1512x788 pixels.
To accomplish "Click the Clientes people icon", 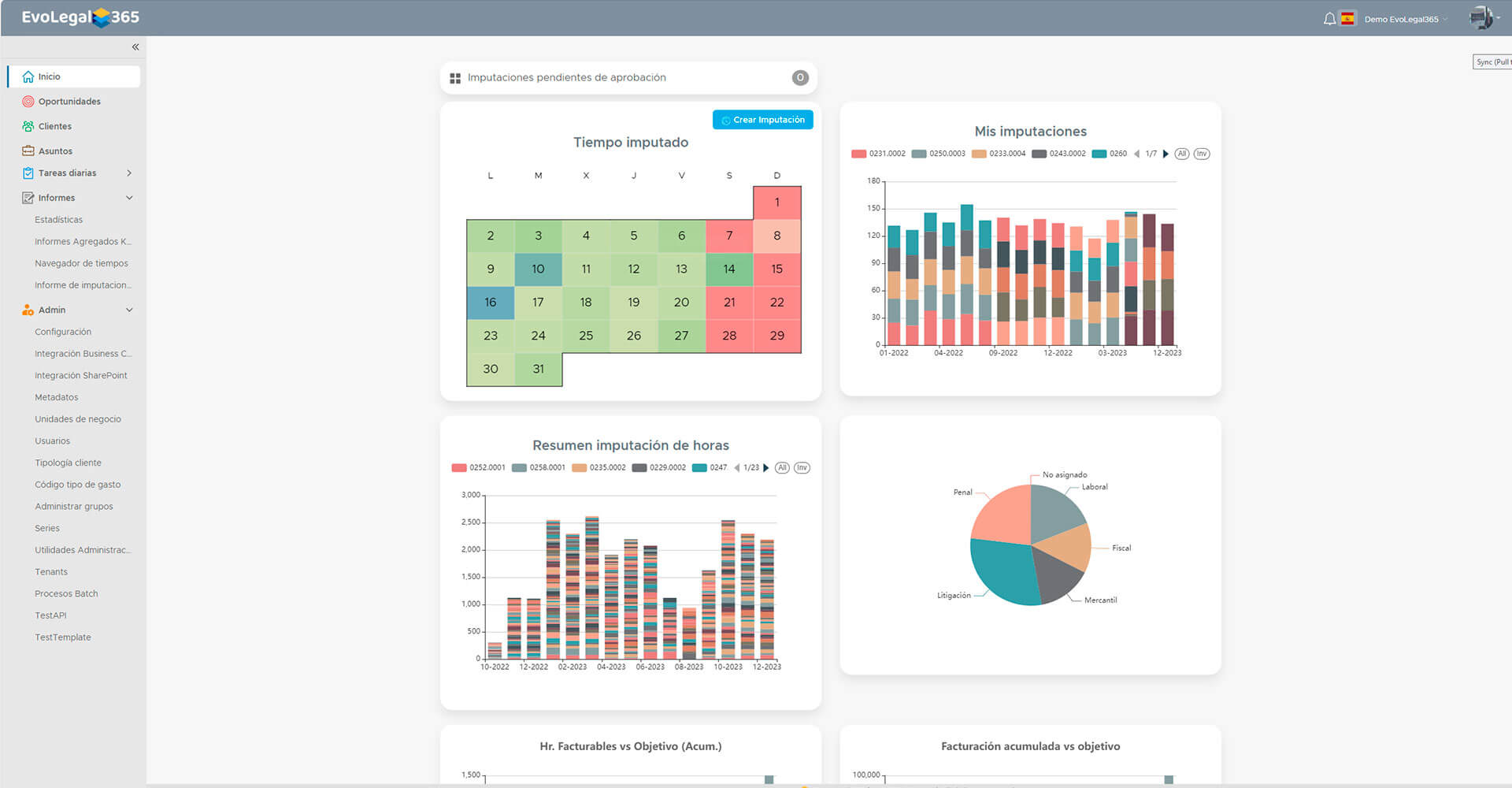I will click(x=28, y=126).
